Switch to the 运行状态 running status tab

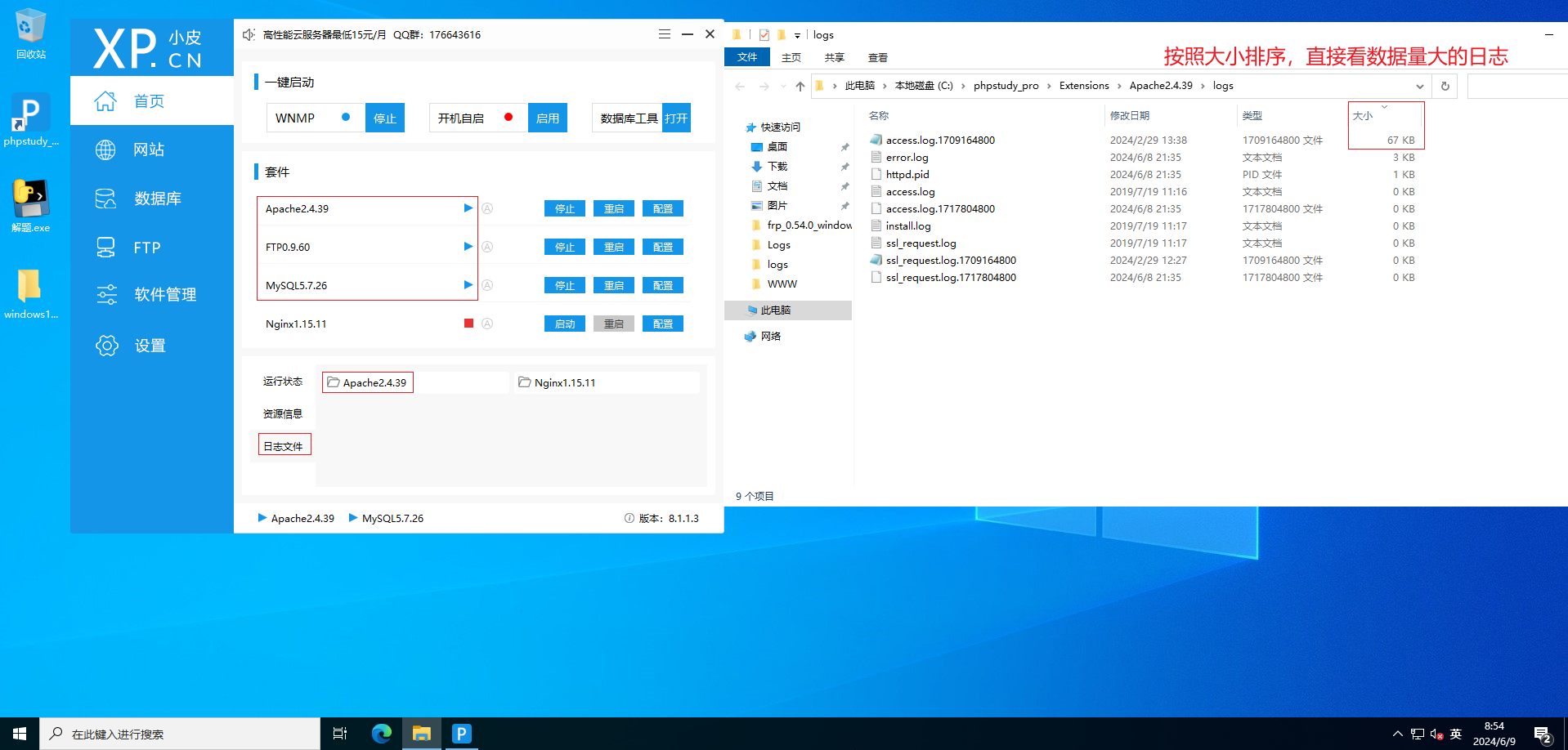(x=283, y=382)
